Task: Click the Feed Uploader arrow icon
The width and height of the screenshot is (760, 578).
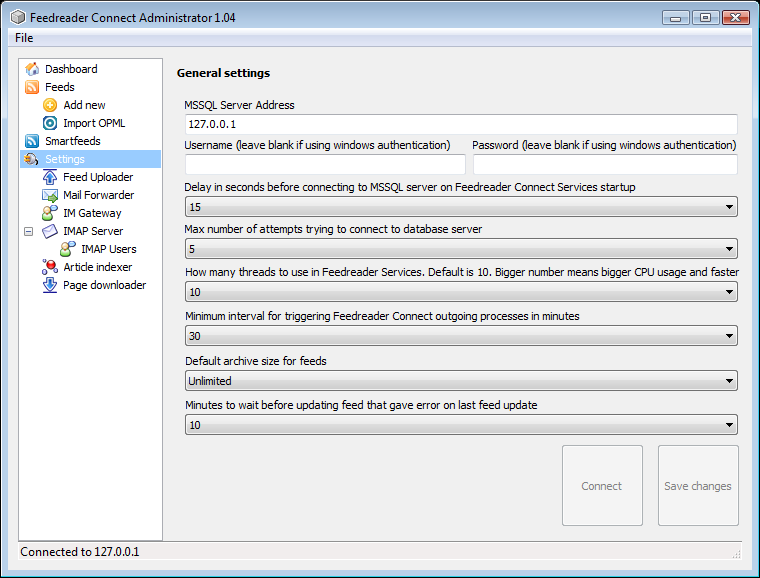Action: (x=51, y=177)
